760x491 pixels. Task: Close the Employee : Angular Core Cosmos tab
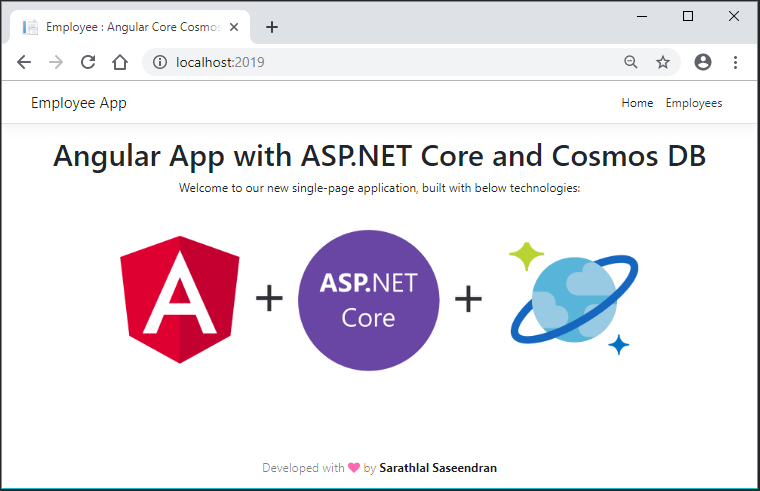[234, 27]
